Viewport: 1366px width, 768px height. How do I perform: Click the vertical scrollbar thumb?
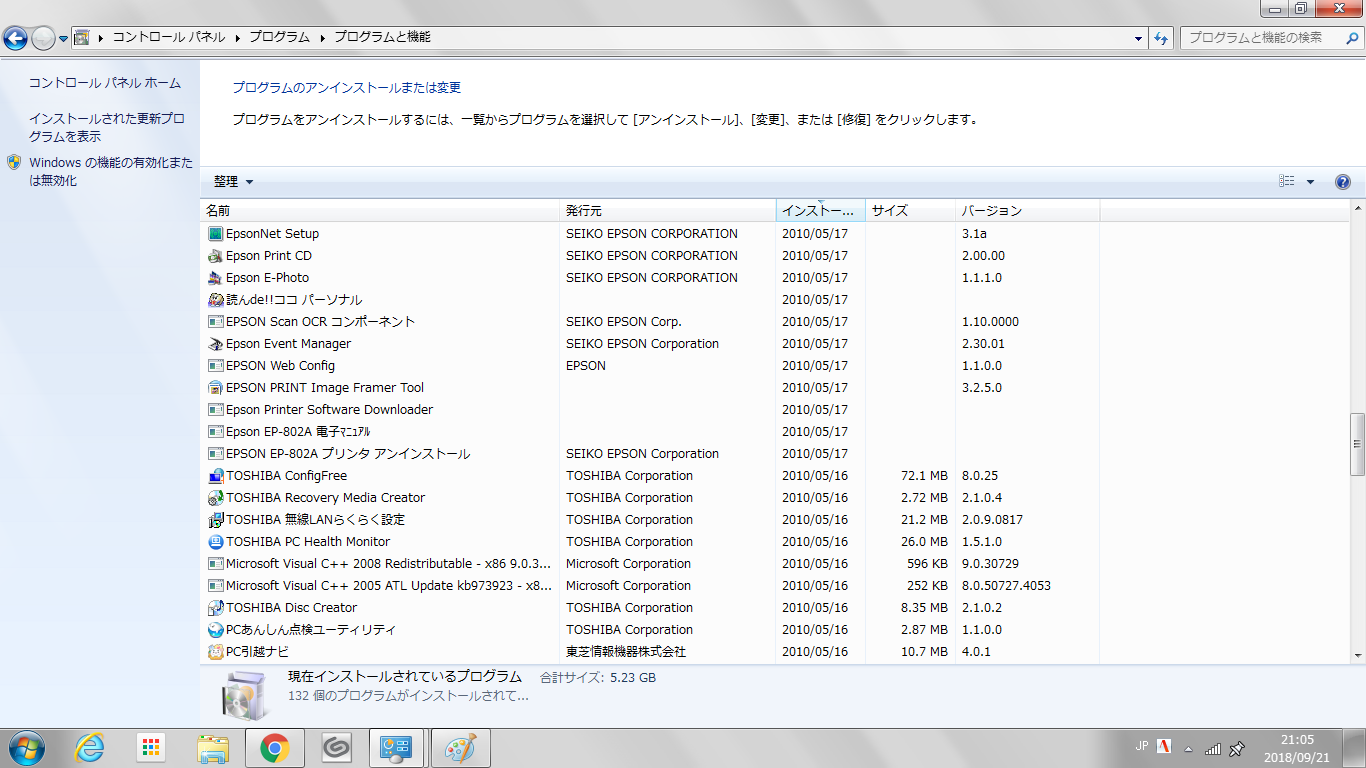[1357, 444]
